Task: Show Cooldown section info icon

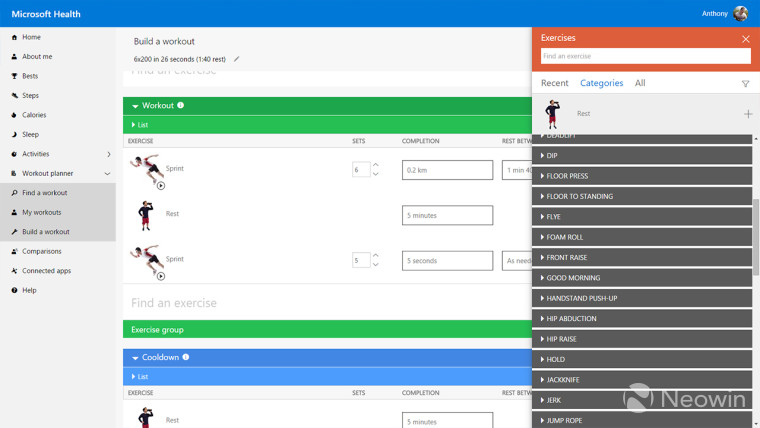Action: (x=186, y=357)
